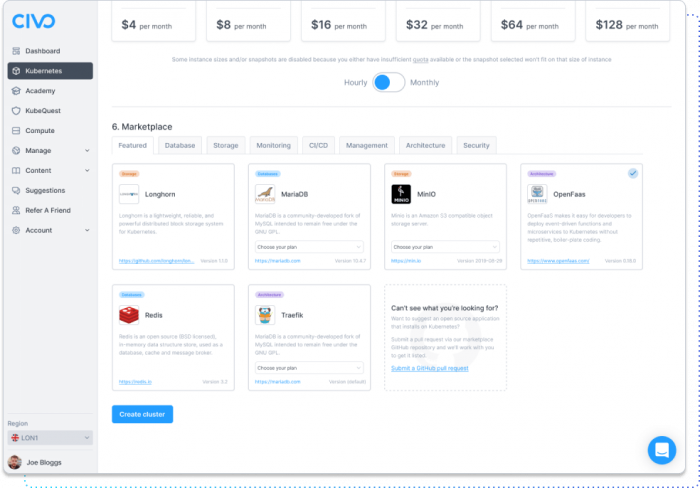Click the Redis red cube logo

(129, 315)
